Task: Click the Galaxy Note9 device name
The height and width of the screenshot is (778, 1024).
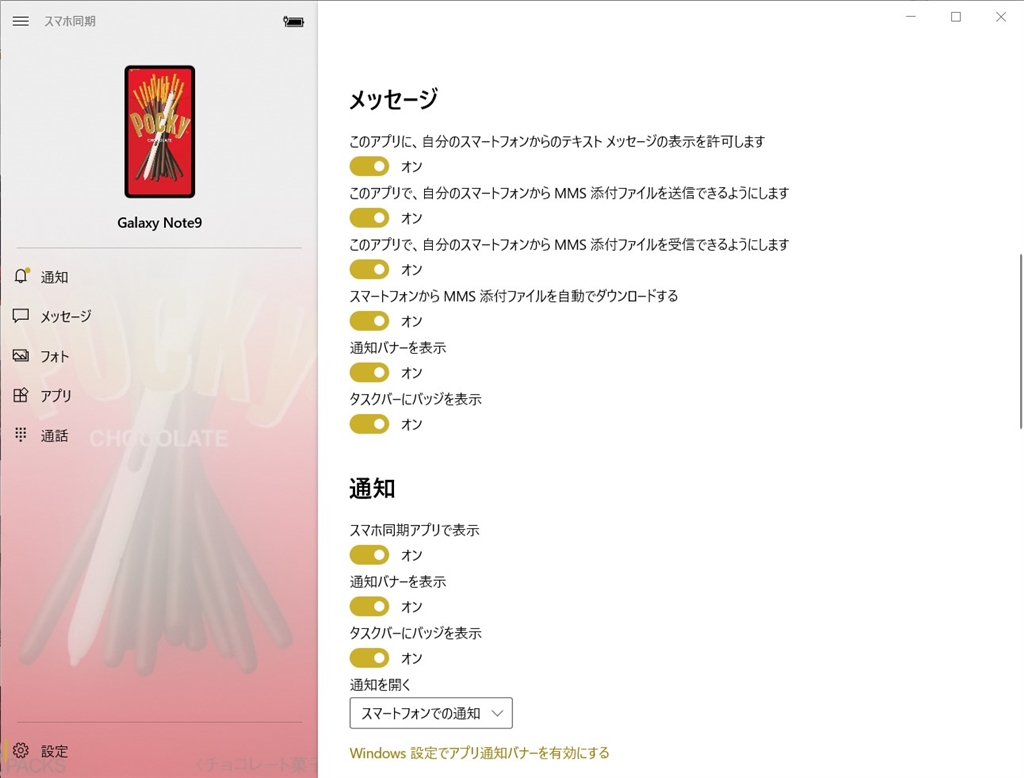Action: point(159,223)
